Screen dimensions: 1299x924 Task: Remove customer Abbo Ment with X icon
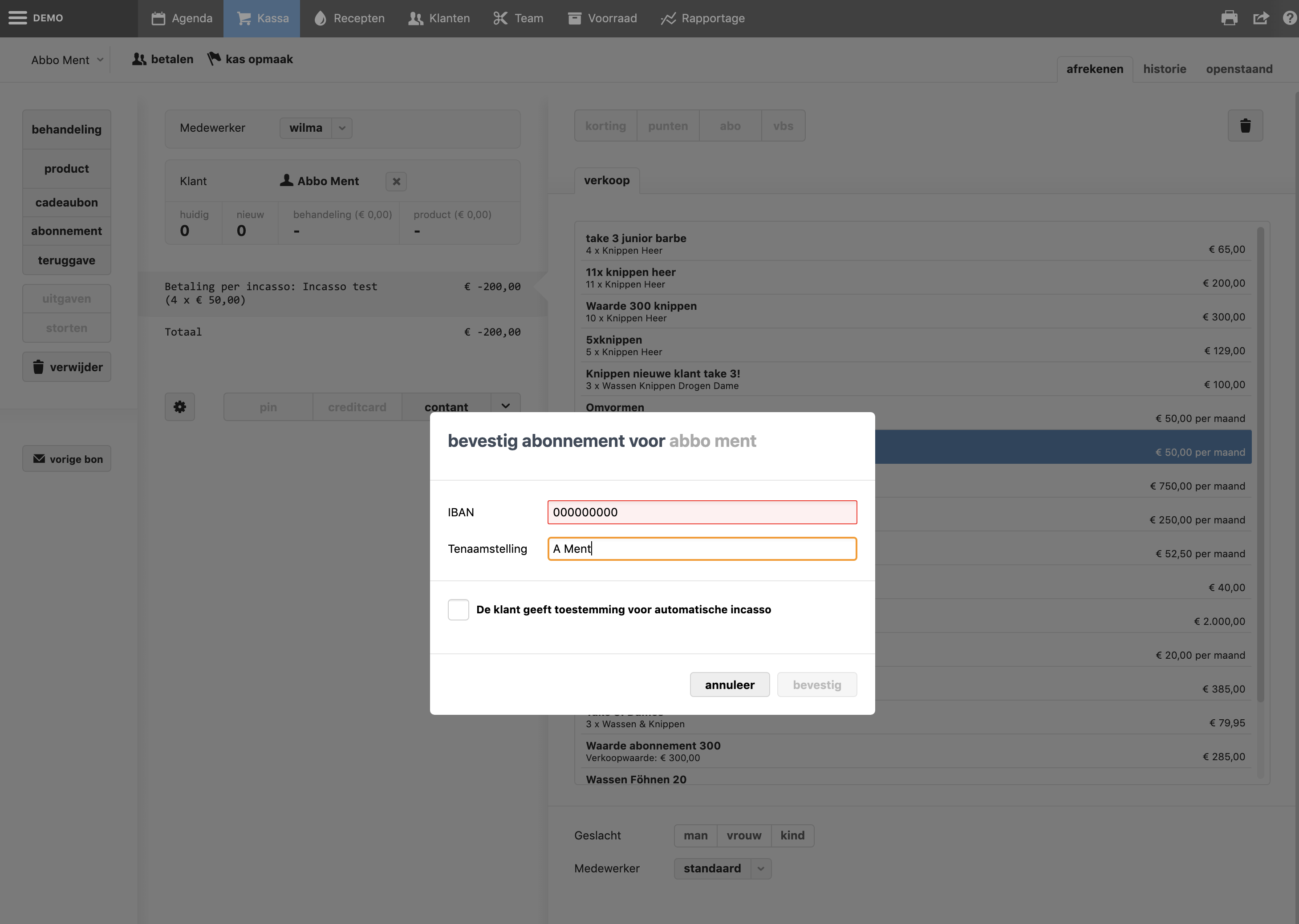[396, 182]
